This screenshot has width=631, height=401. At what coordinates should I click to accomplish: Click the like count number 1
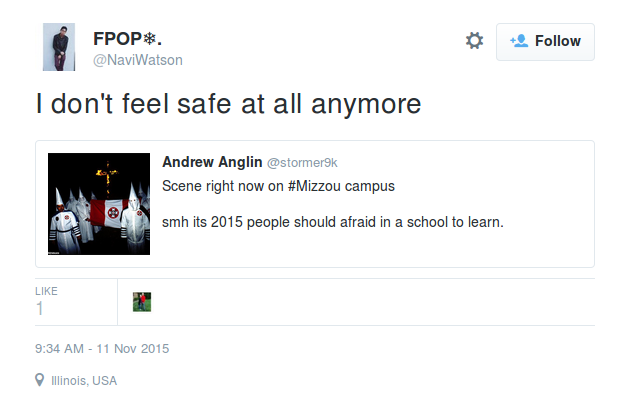point(40,309)
